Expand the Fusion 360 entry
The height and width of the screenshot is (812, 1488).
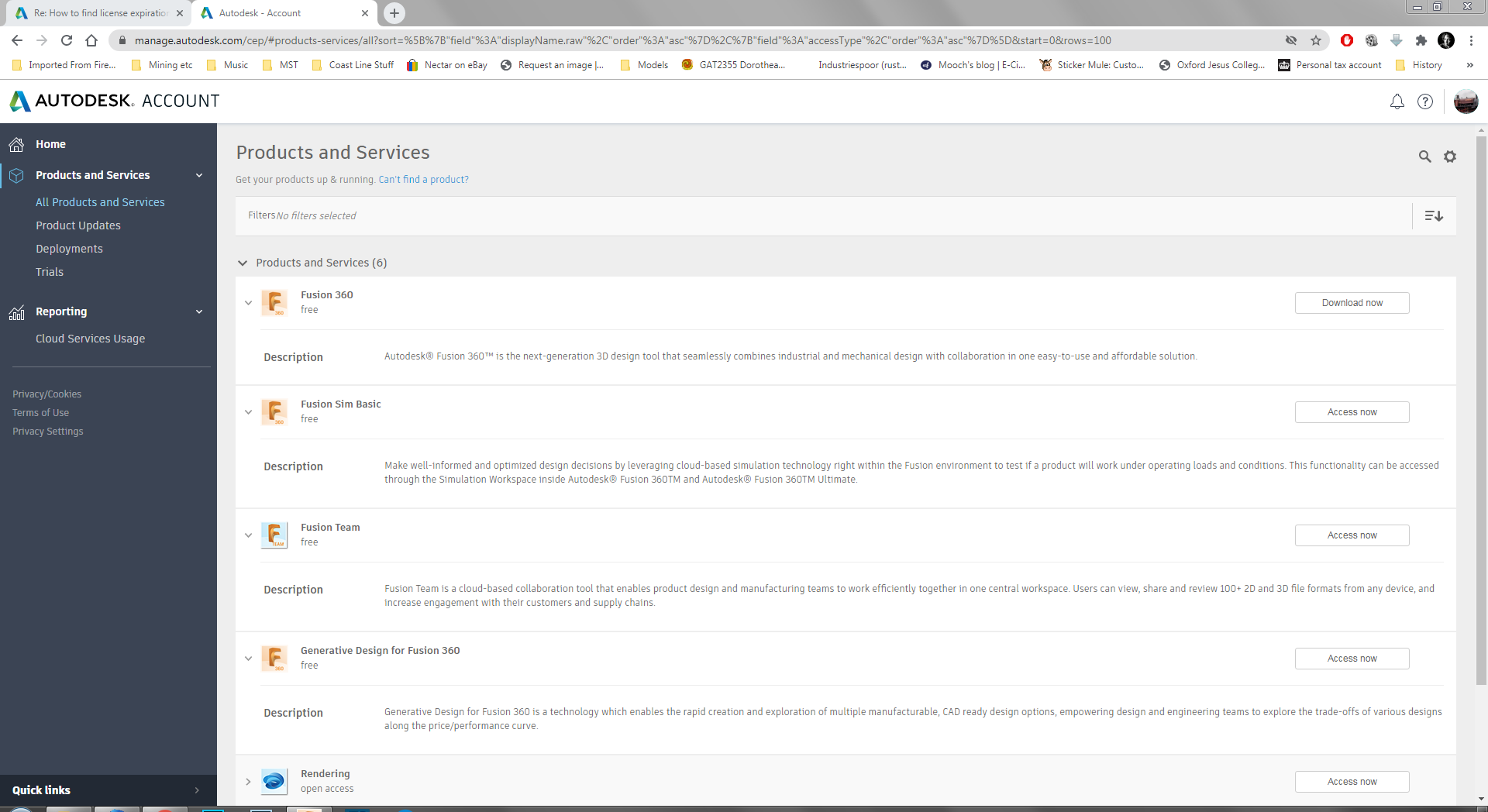click(248, 303)
